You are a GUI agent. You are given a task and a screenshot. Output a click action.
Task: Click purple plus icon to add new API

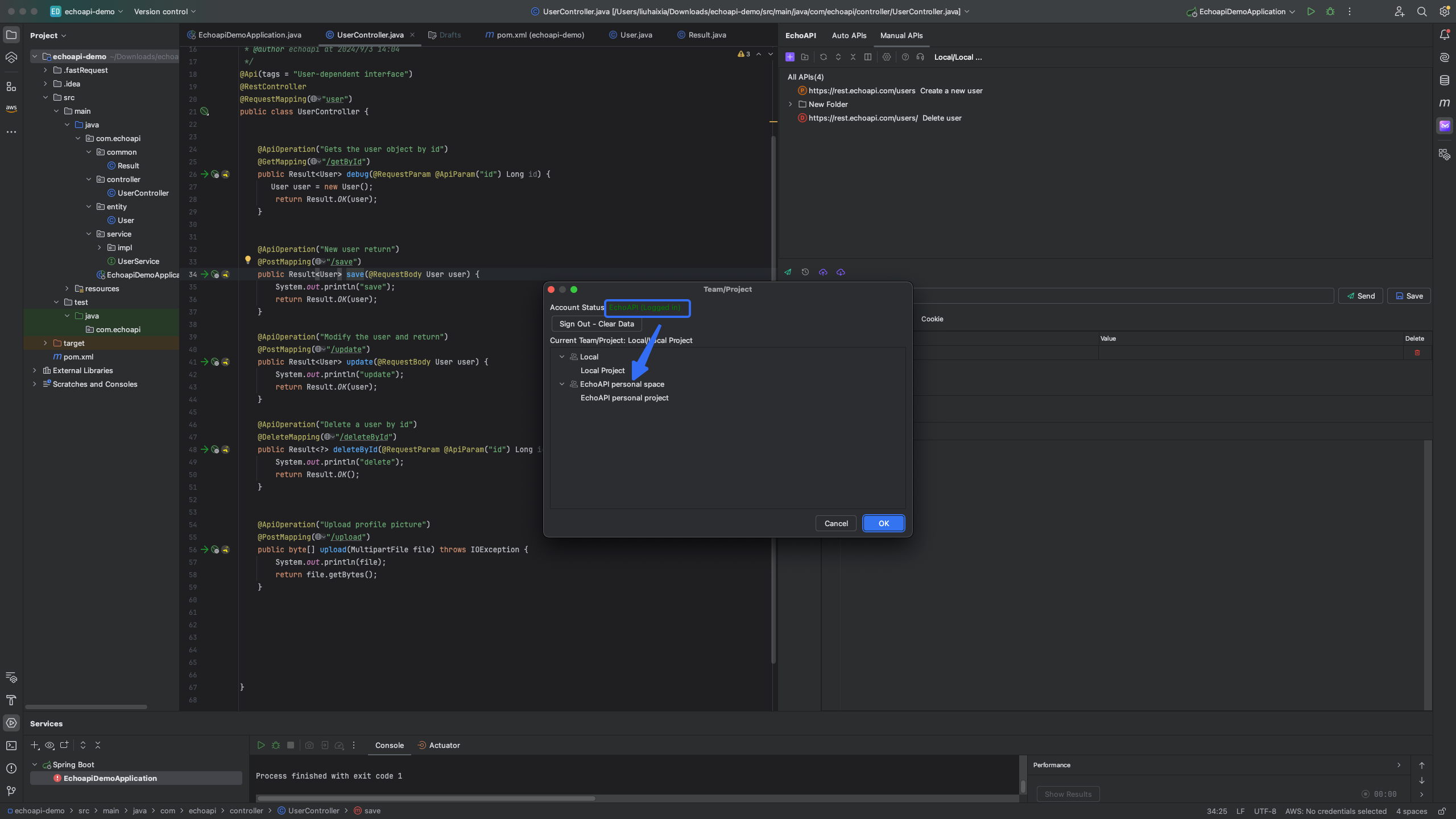pyautogui.click(x=789, y=57)
